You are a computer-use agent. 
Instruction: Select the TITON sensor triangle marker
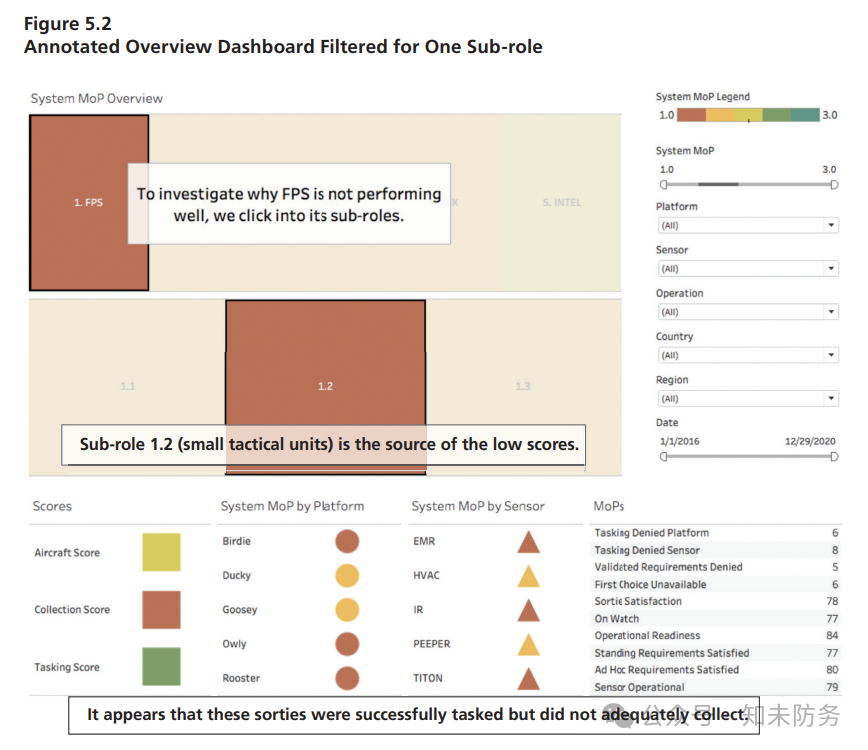coord(529,679)
